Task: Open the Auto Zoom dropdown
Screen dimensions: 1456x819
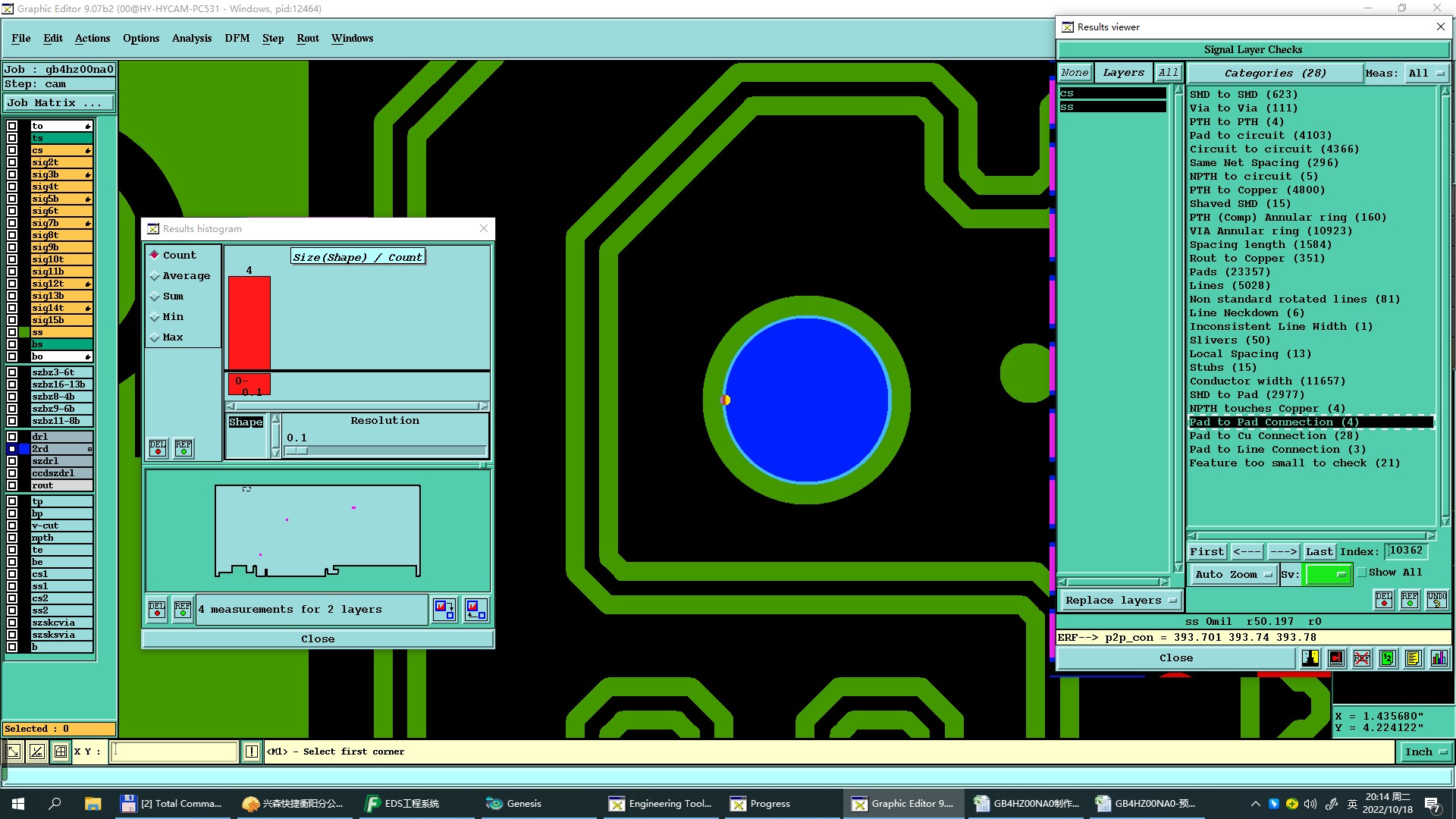Action: click(x=1233, y=574)
